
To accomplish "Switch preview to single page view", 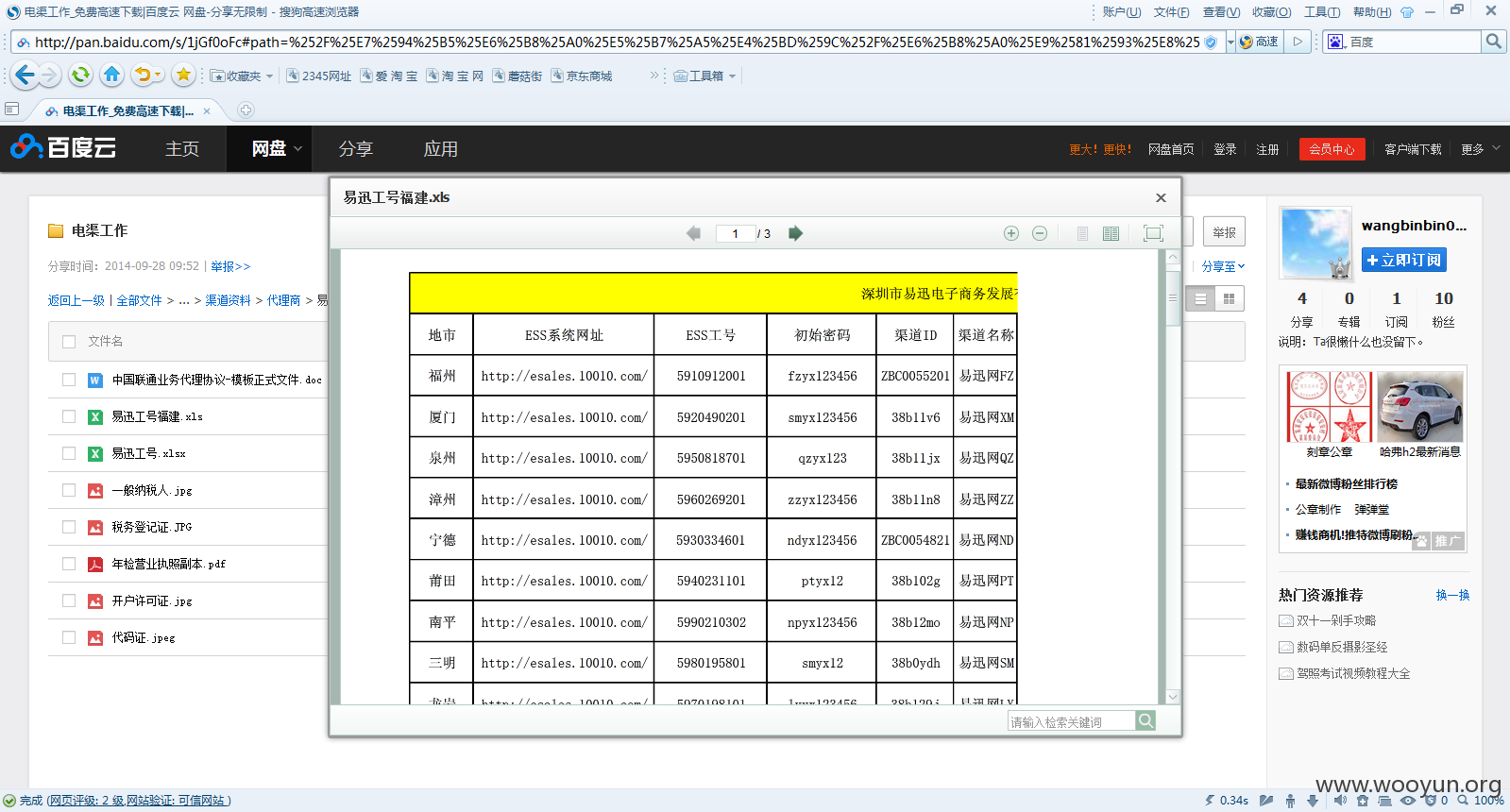I will (1082, 233).
